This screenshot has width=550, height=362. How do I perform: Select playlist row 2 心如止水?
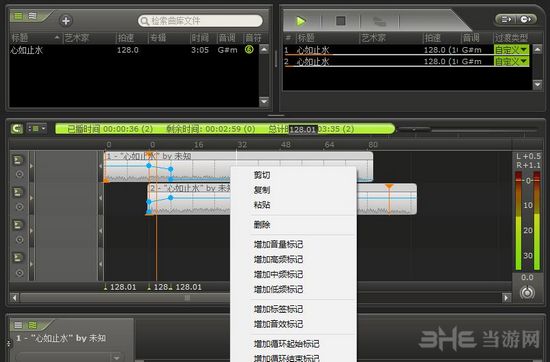[x=407, y=61]
